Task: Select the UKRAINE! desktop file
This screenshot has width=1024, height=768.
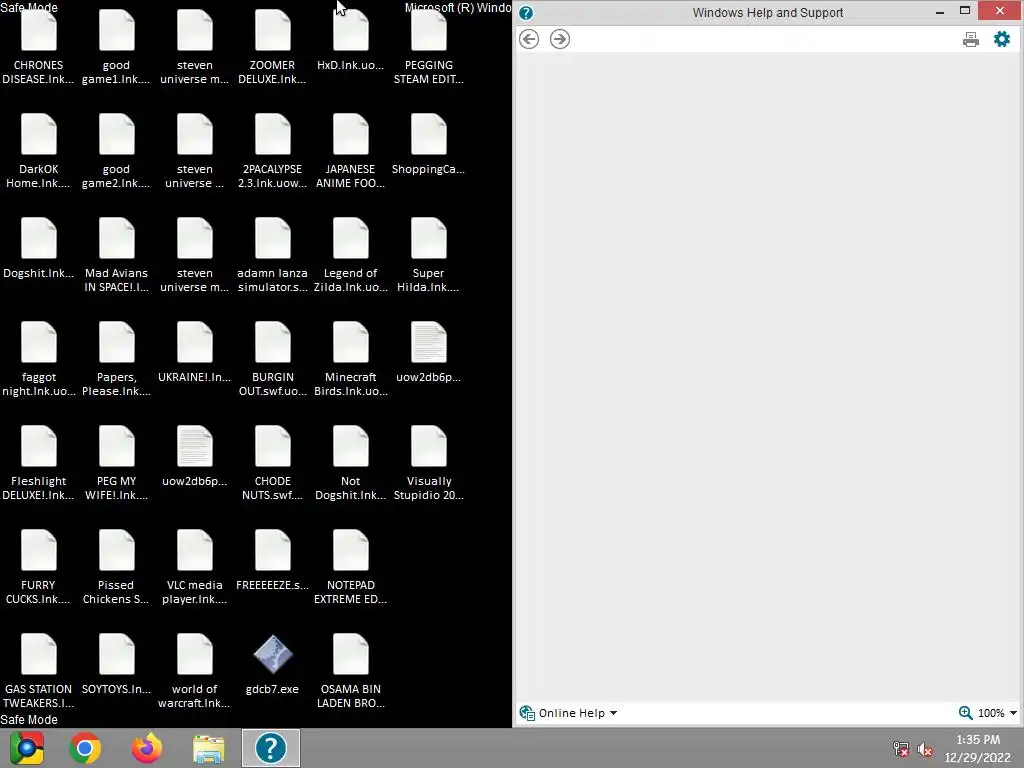Action: coord(195,352)
